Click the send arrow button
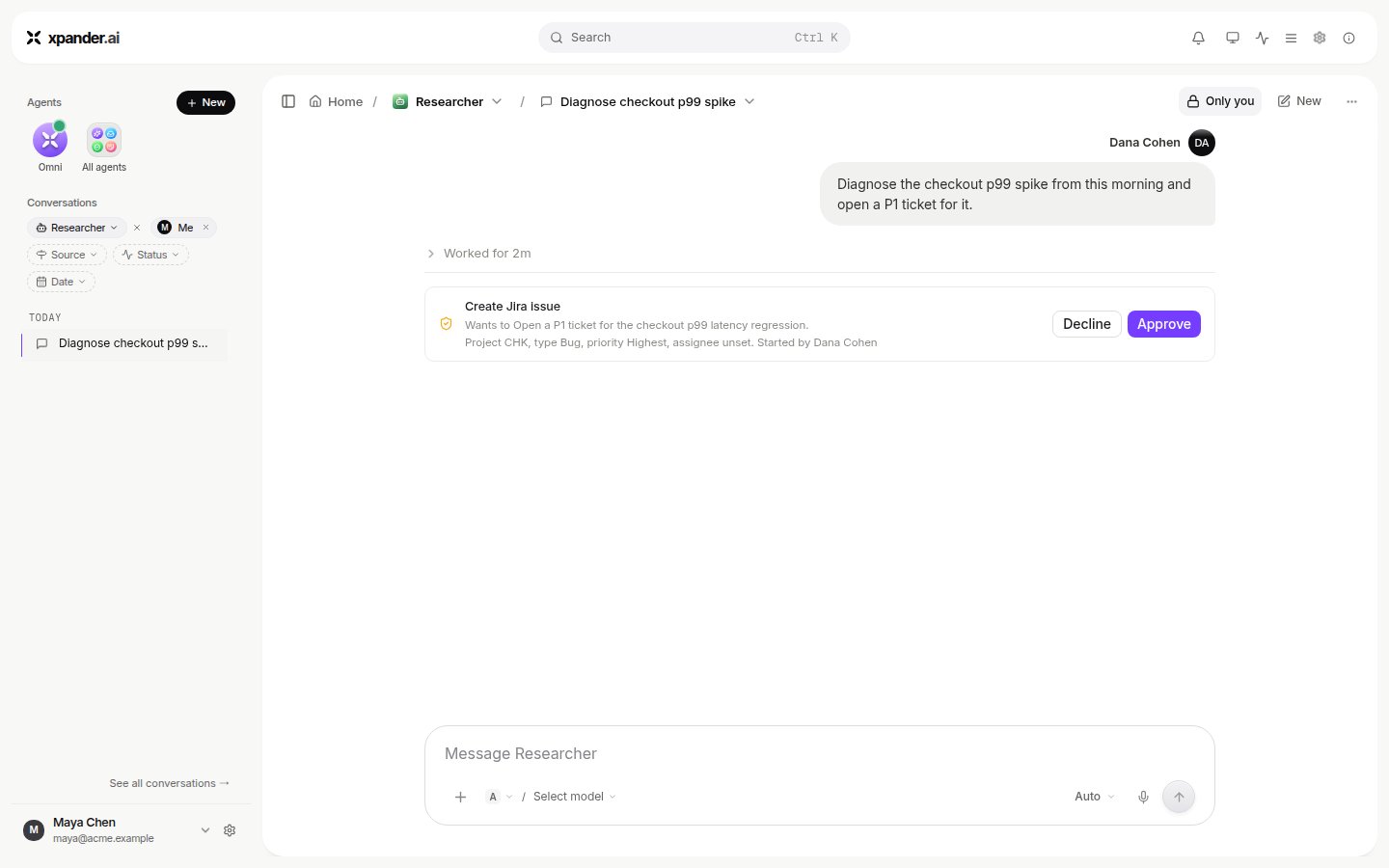The width and height of the screenshot is (1389, 868). [1179, 797]
